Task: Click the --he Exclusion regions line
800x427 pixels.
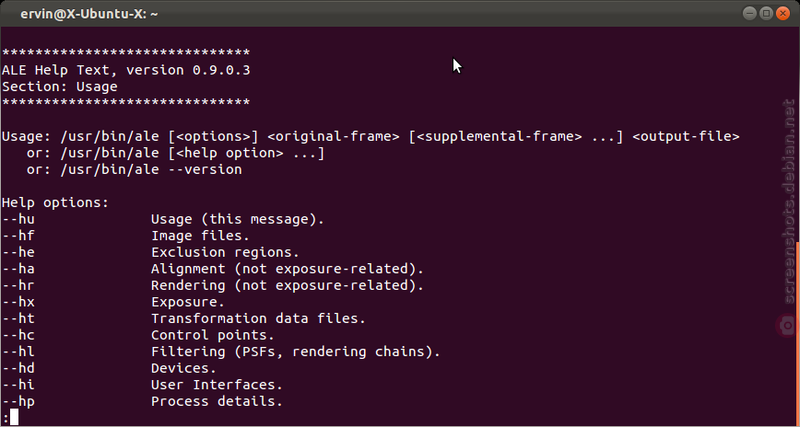Action: tap(151, 253)
